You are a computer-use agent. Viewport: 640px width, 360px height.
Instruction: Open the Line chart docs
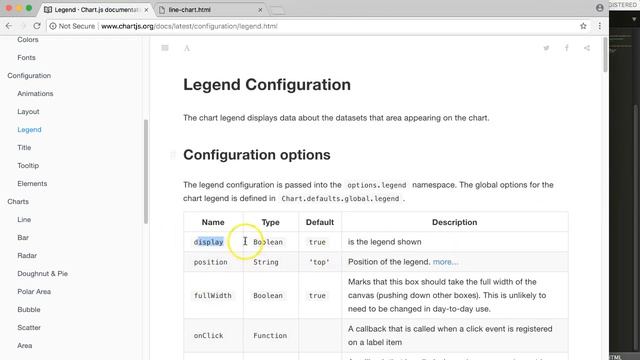24,219
